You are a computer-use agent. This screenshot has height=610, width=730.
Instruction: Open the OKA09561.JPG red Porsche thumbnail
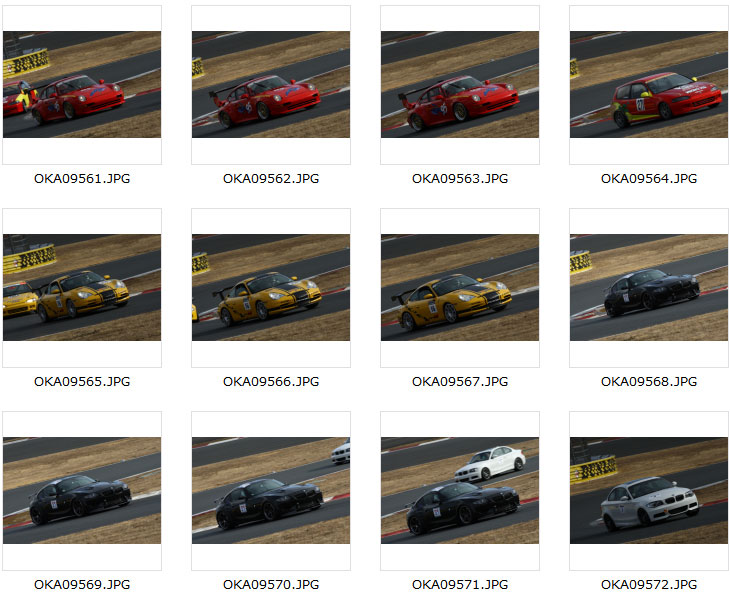pos(82,84)
